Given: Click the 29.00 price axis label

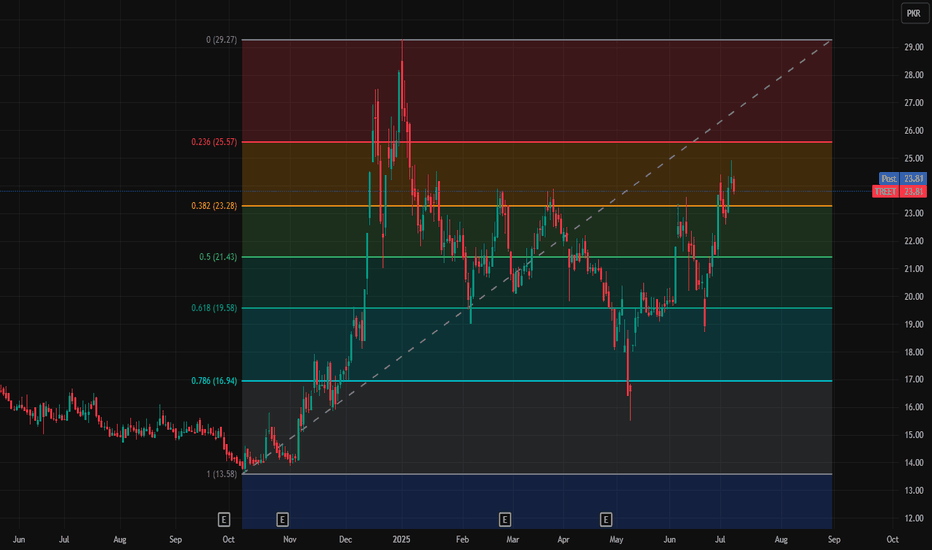Looking at the screenshot, I should coord(914,48).
